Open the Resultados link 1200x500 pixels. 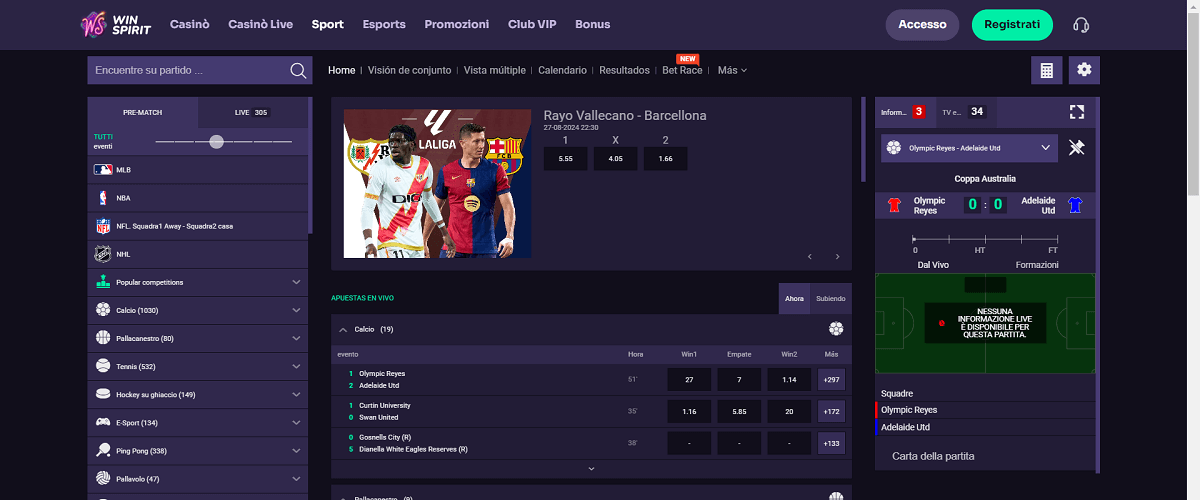click(x=624, y=70)
